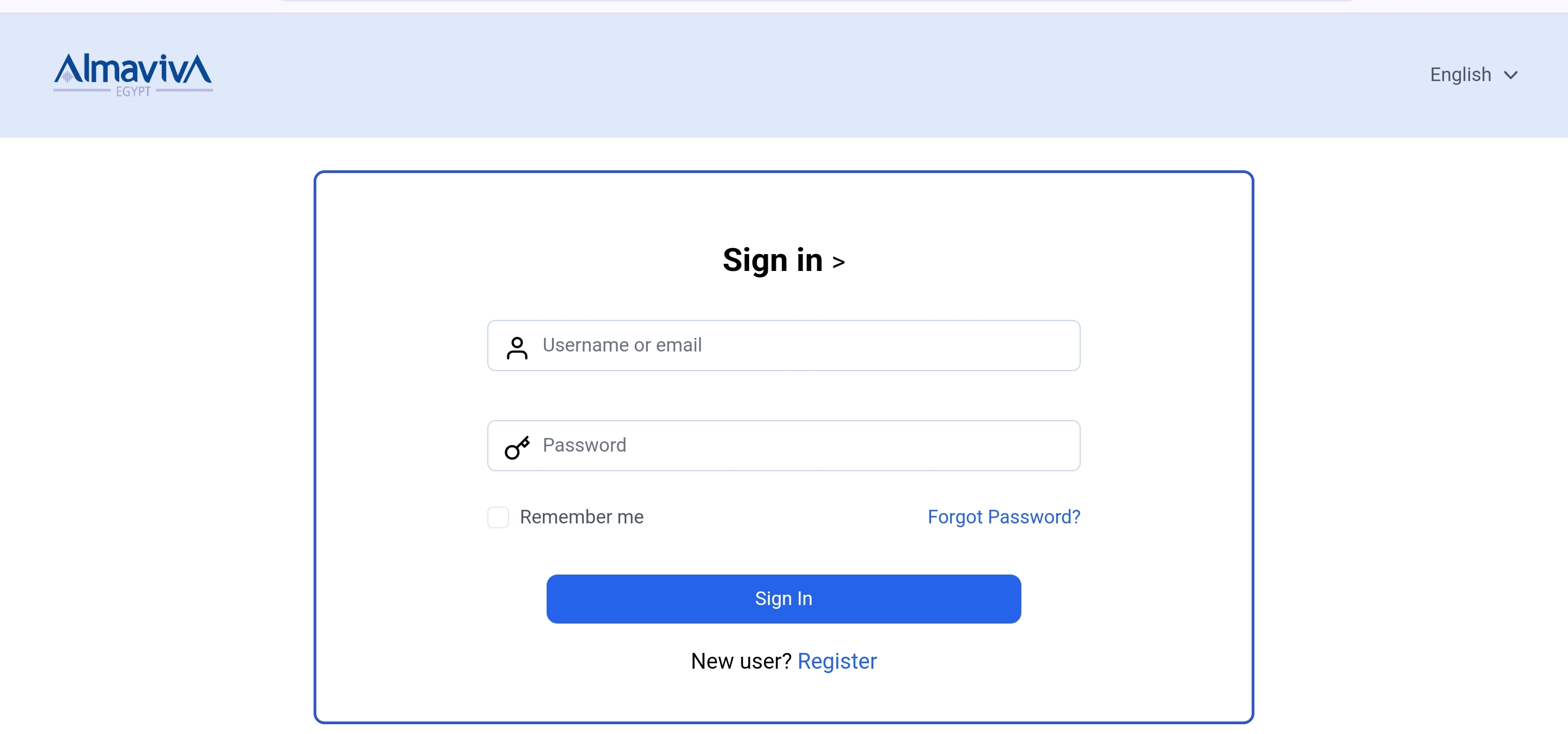The width and height of the screenshot is (1568, 734).
Task: Click the Remember me label text
Action: [581, 517]
